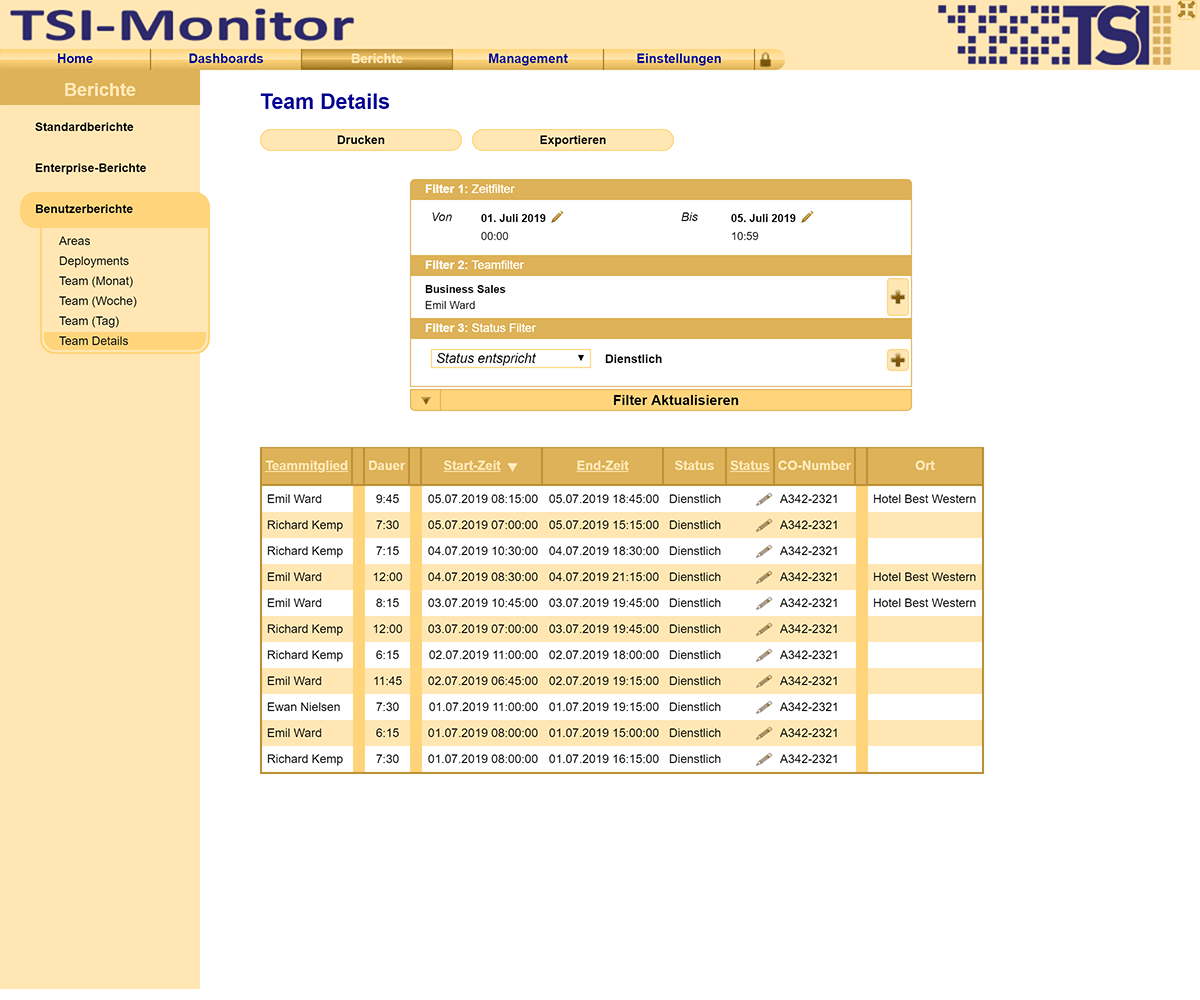Image resolution: width=1200 pixels, height=1000 pixels.
Task: Edit status of Emil Ward 02.07.2019 06:45:00 row
Action: (x=764, y=681)
